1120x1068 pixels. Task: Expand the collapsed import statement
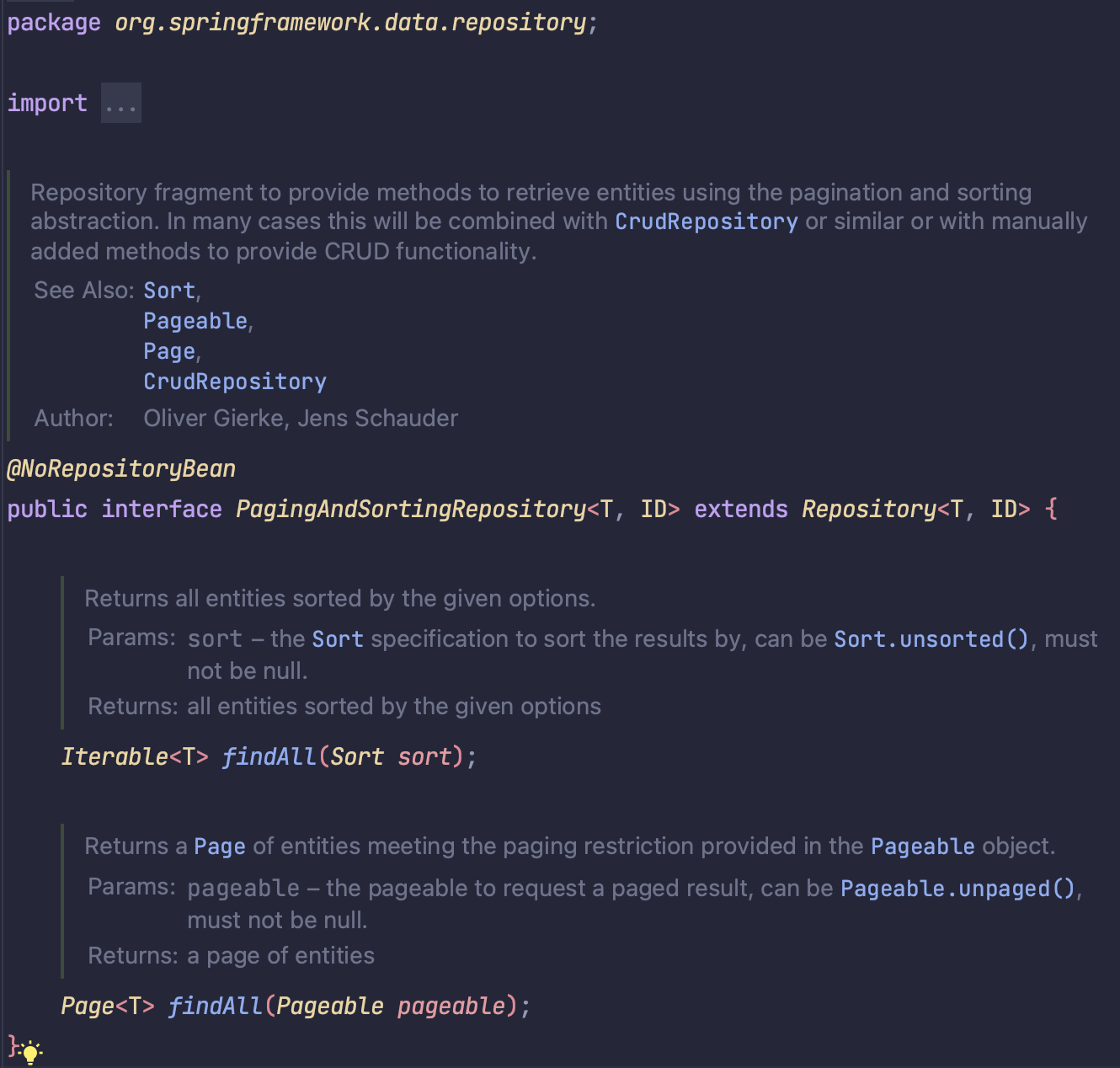pyautogui.click(x=121, y=103)
